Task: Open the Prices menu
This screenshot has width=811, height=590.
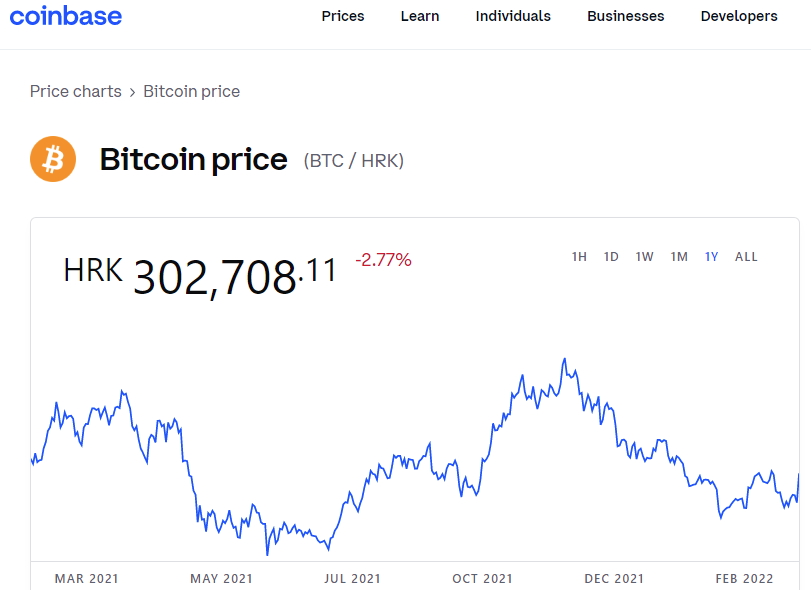Action: (x=343, y=16)
